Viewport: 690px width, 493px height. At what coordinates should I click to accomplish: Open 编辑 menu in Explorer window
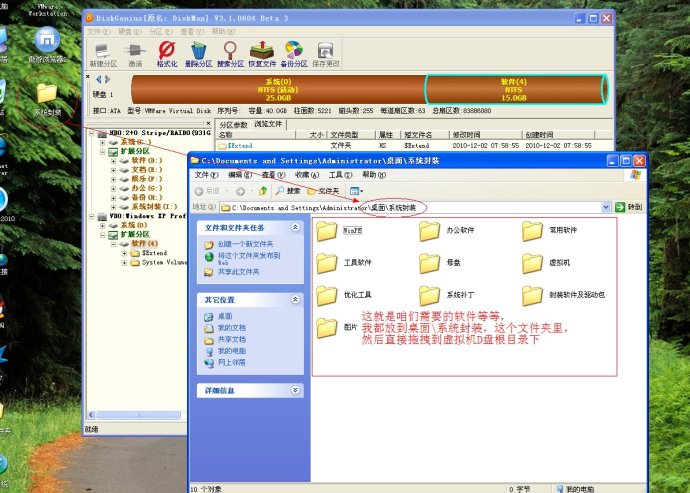[240, 175]
